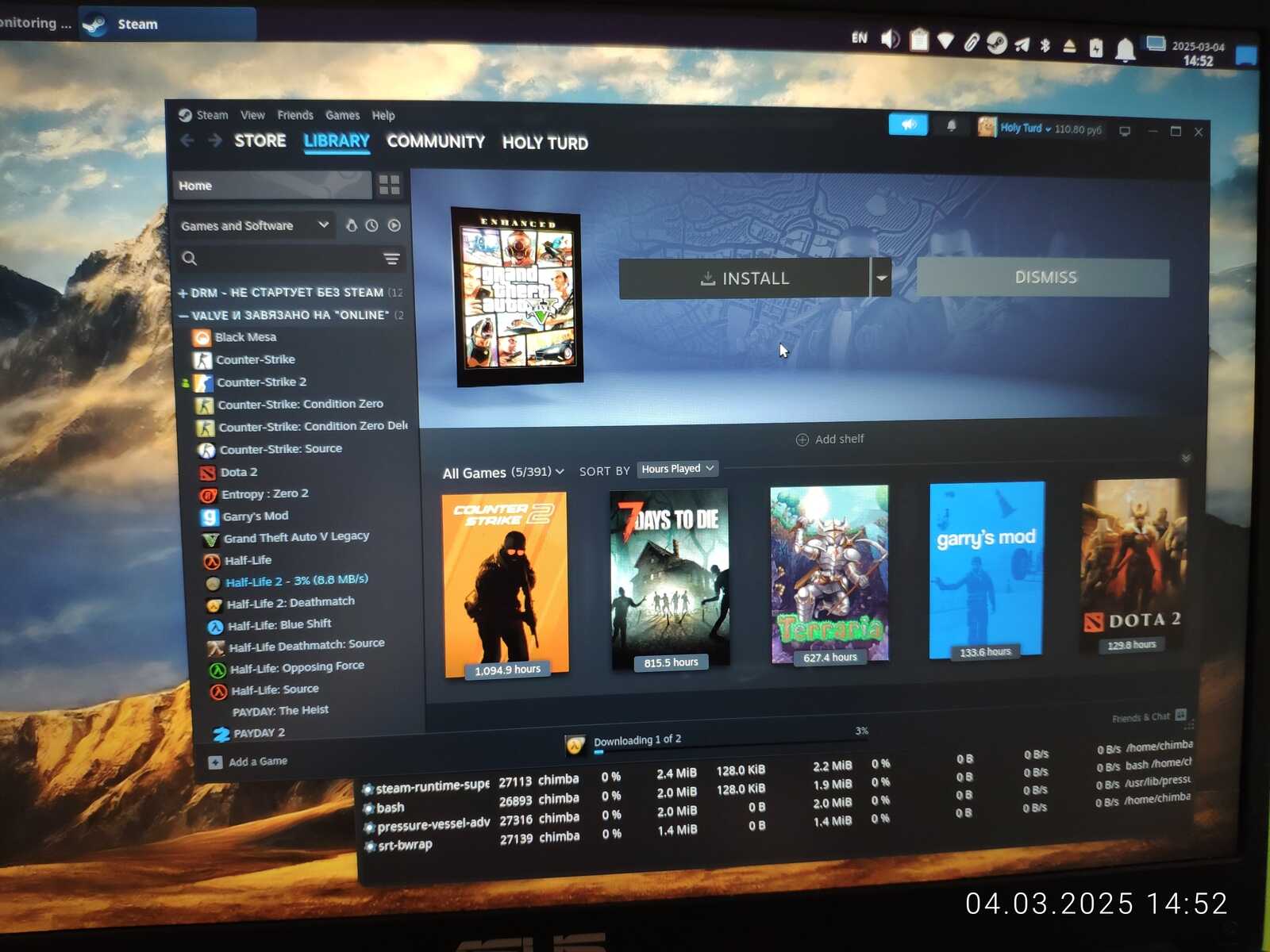
Task: Select Half-Life: Blue Shift in the list
Action: [x=279, y=624]
